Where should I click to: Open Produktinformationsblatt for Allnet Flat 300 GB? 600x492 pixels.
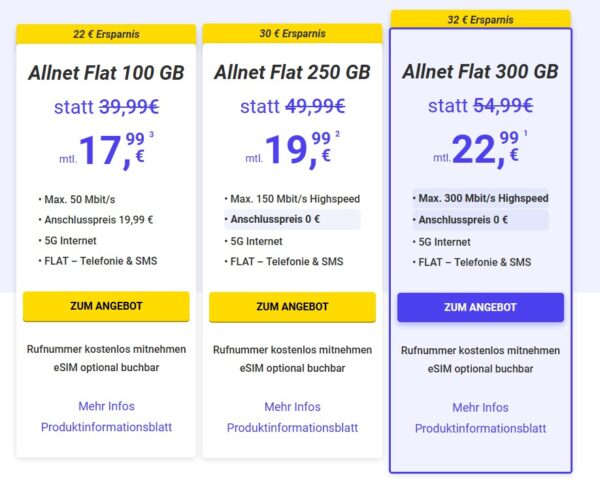[x=480, y=429]
